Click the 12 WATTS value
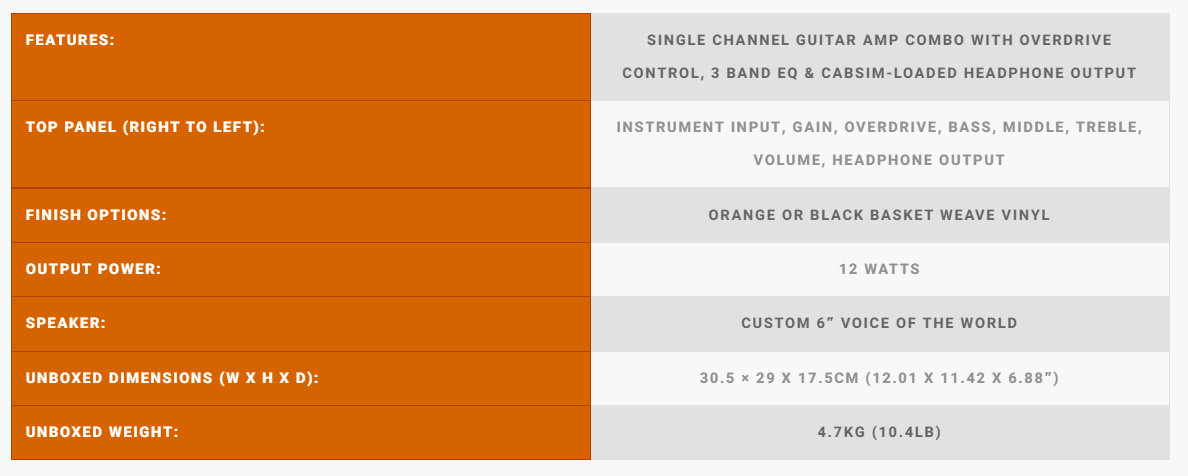 click(879, 269)
